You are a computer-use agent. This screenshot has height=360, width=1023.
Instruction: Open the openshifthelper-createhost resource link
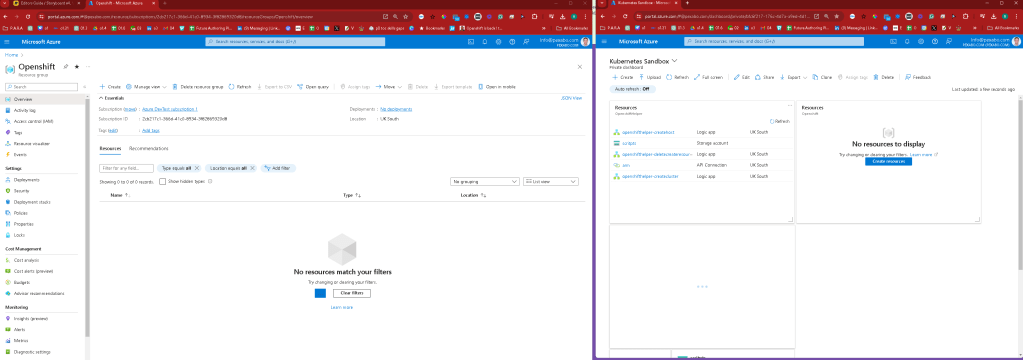coord(649,132)
